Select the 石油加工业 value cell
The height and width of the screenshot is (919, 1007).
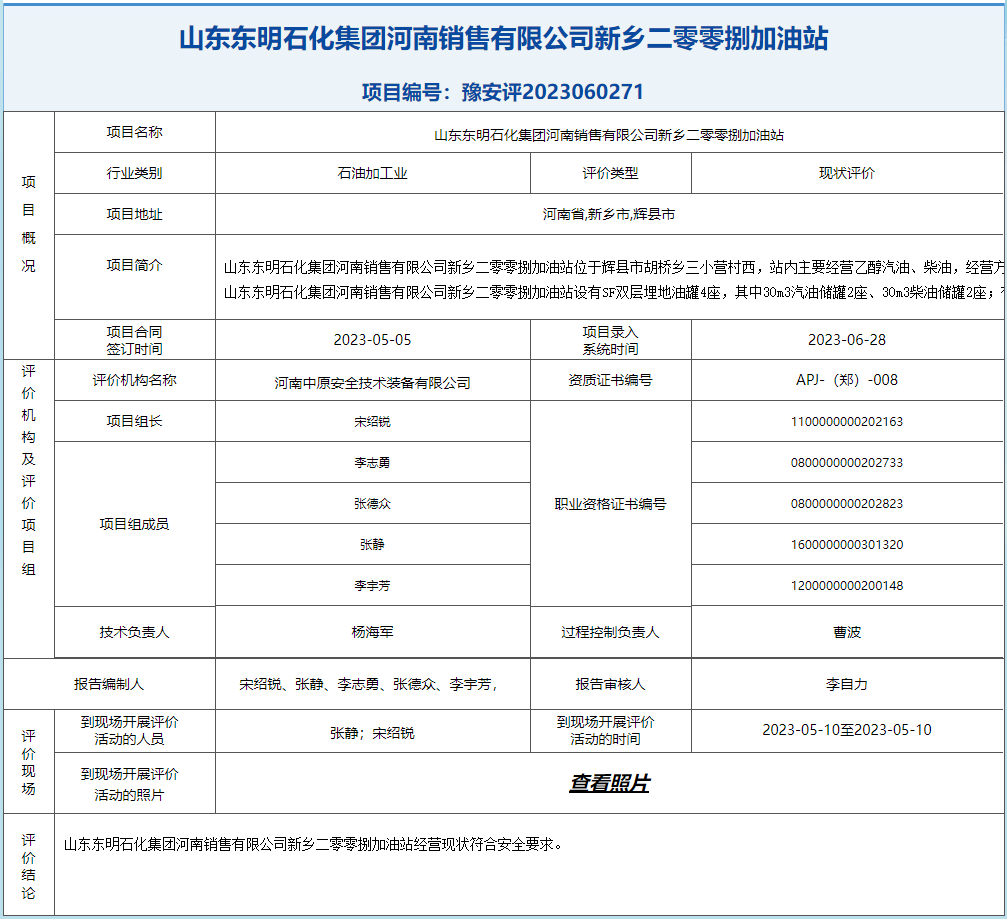pos(372,173)
